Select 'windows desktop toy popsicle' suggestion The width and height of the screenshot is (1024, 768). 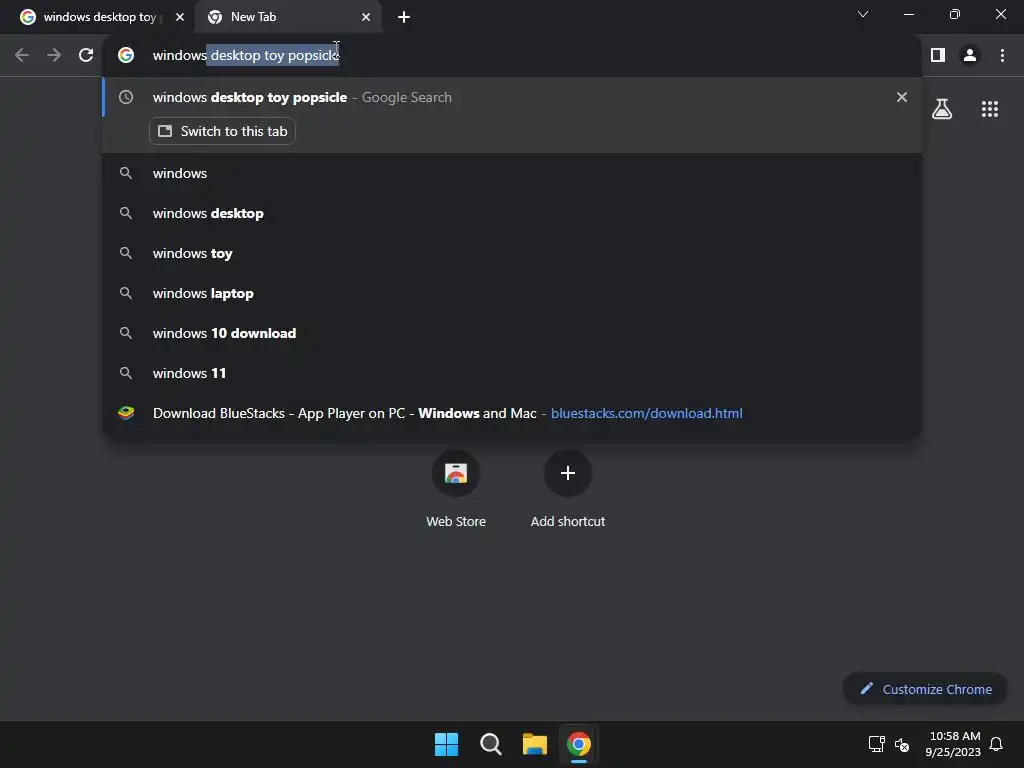click(512, 97)
